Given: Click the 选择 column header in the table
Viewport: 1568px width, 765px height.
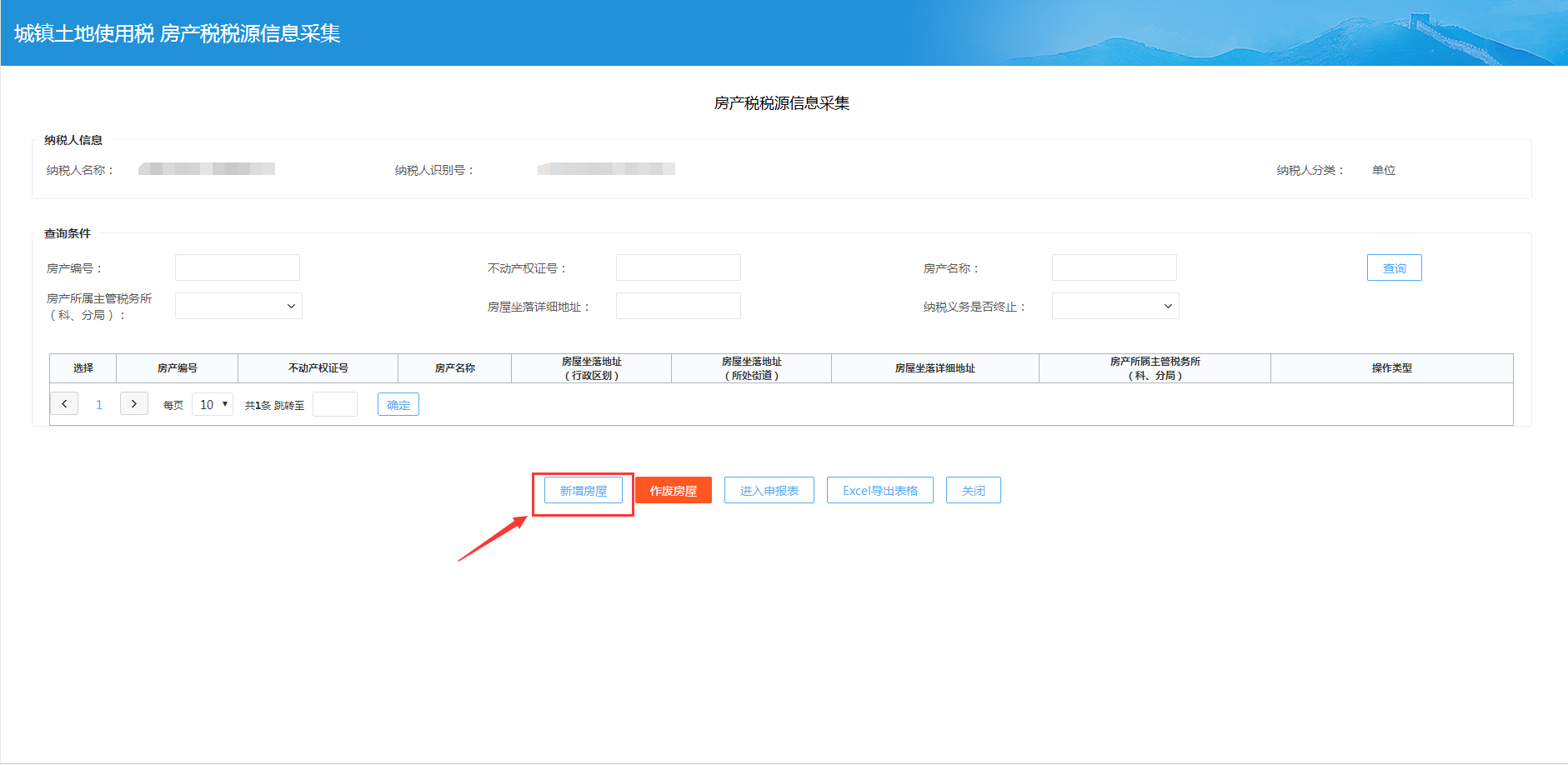Looking at the screenshot, I should [83, 367].
